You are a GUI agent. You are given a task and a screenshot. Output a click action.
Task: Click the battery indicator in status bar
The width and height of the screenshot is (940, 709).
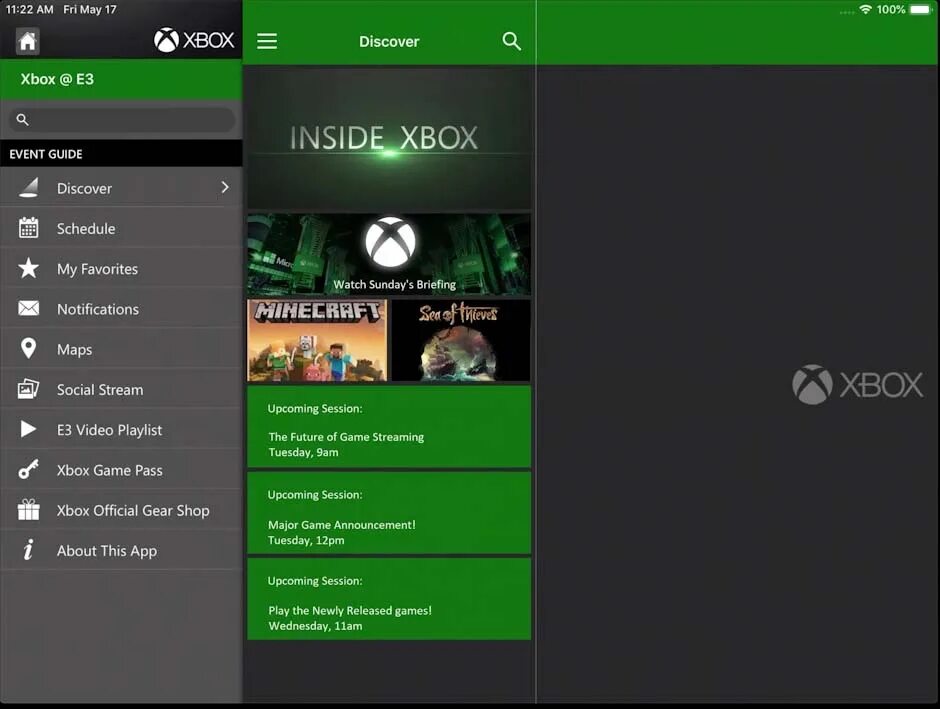point(920,10)
